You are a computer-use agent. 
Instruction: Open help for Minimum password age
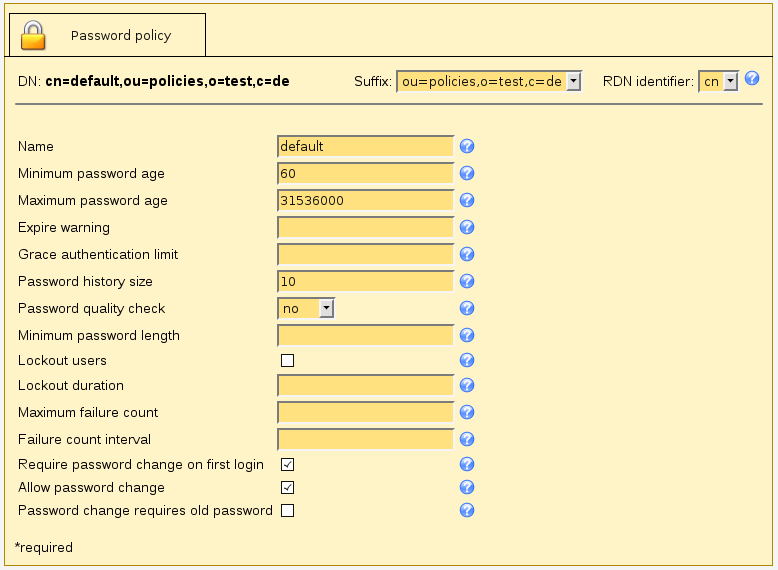[x=467, y=173]
